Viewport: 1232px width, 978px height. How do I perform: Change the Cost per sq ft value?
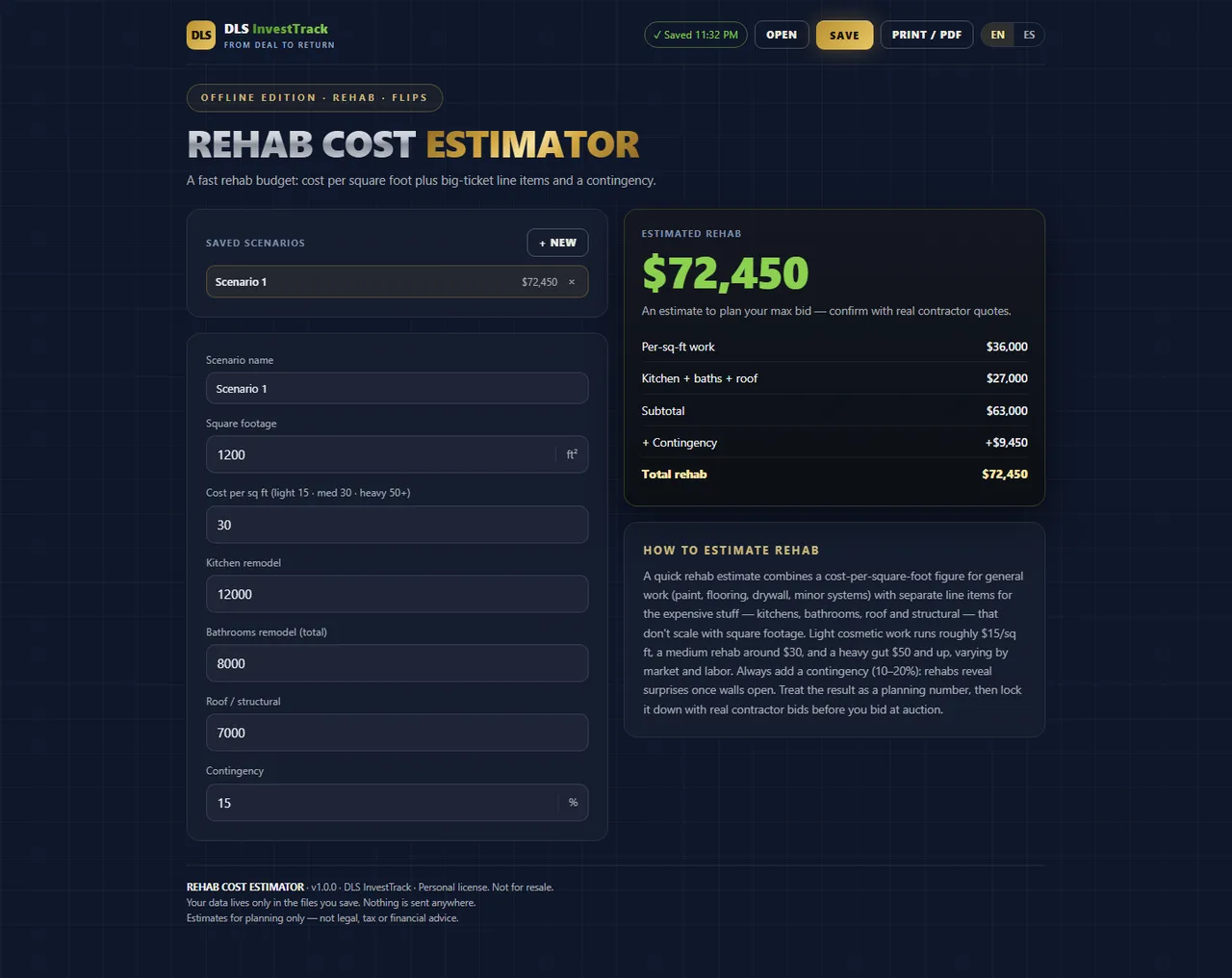point(397,525)
